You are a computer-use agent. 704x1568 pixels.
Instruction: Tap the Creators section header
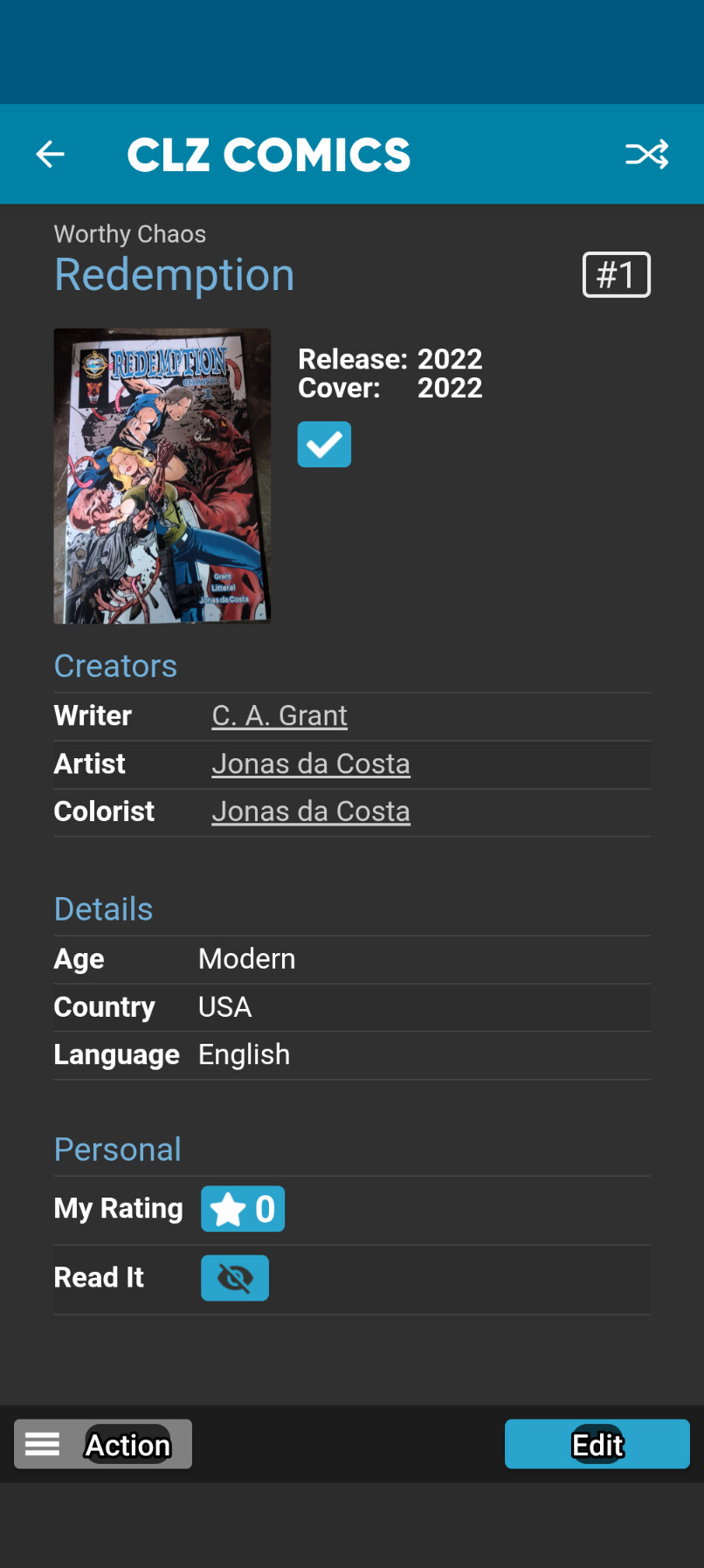tap(115, 667)
